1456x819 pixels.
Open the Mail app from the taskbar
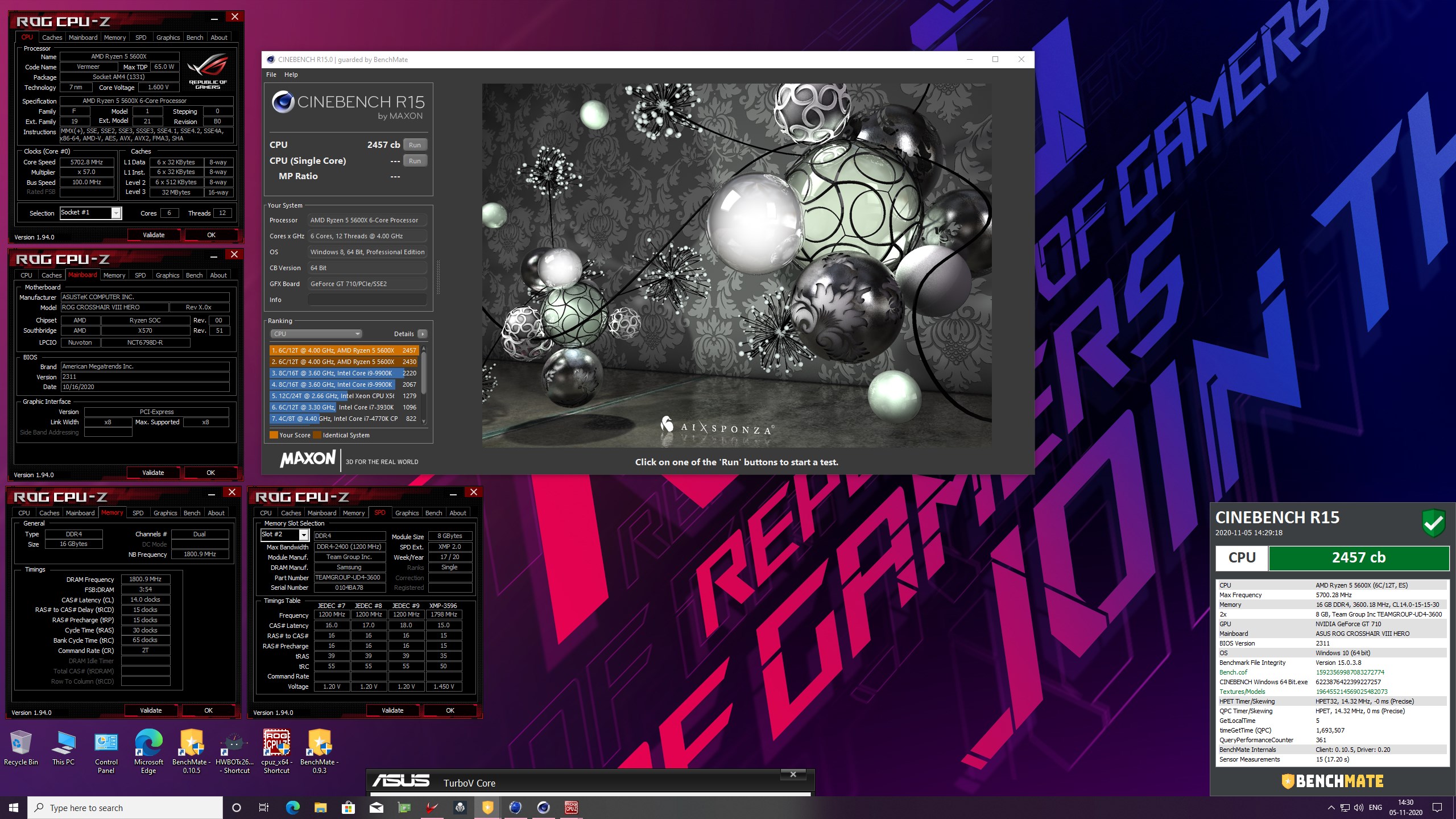tap(376, 808)
